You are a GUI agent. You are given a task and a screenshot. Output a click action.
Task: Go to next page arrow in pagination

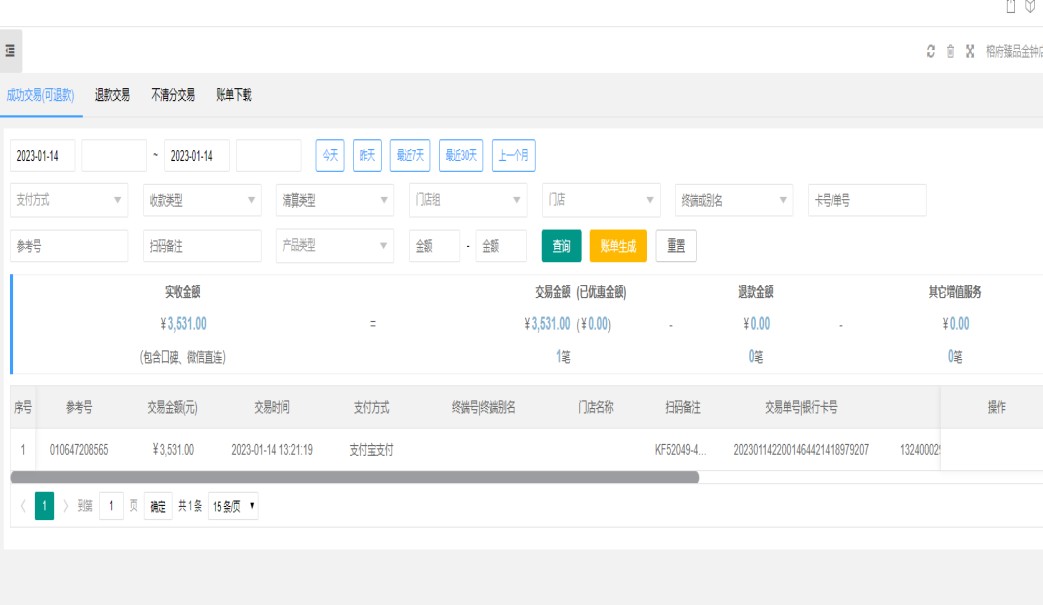[66, 506]
